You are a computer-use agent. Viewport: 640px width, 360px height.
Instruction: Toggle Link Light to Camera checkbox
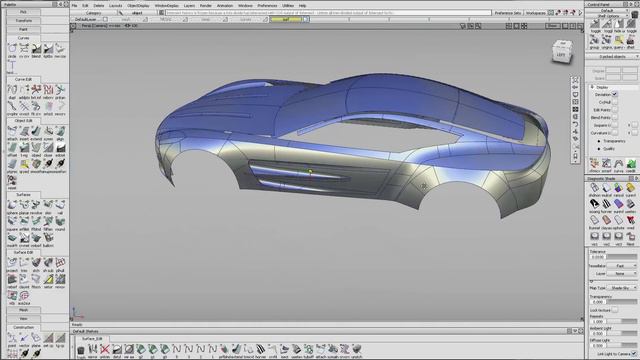pos(634,354)
